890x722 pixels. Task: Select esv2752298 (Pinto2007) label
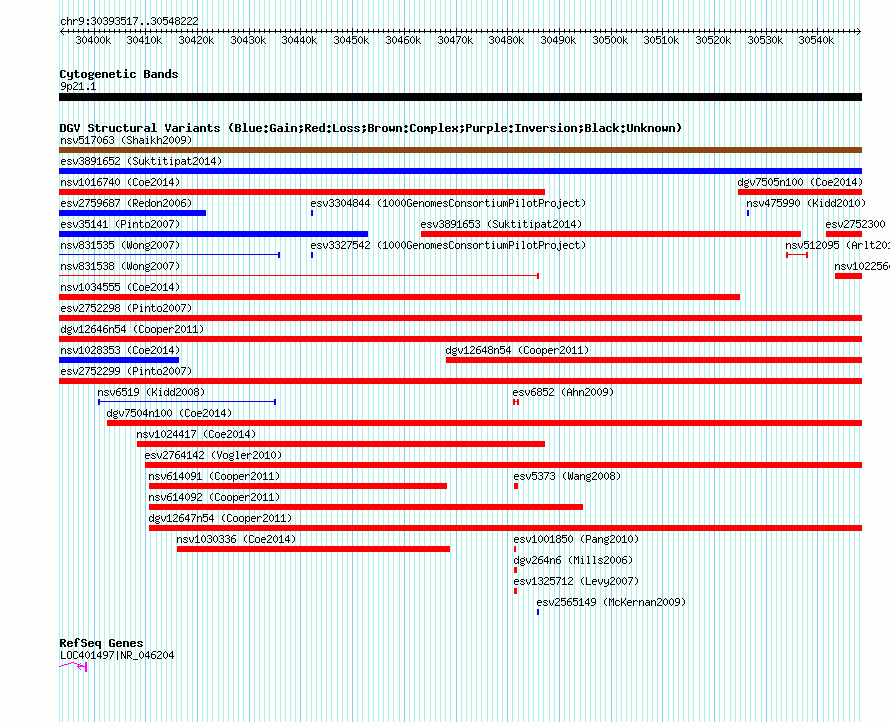126,308
